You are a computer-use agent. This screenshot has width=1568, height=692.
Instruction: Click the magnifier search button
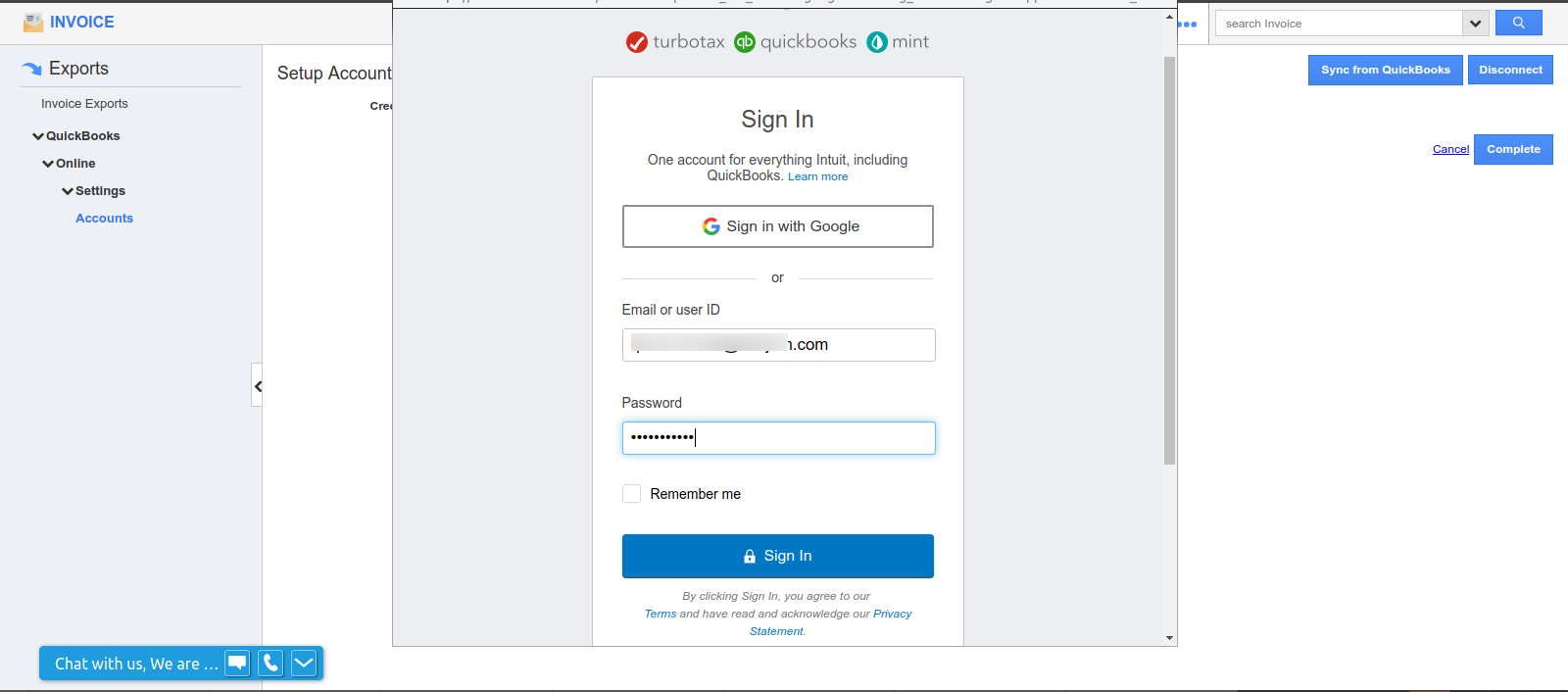tap(1518, 23)
